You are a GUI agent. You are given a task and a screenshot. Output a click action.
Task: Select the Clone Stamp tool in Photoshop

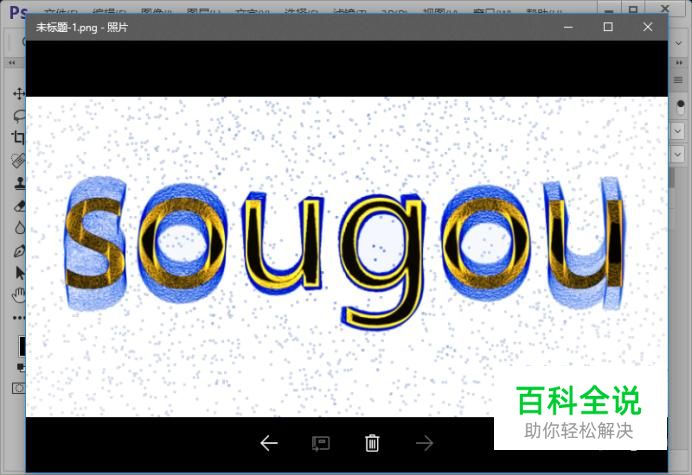19,183
